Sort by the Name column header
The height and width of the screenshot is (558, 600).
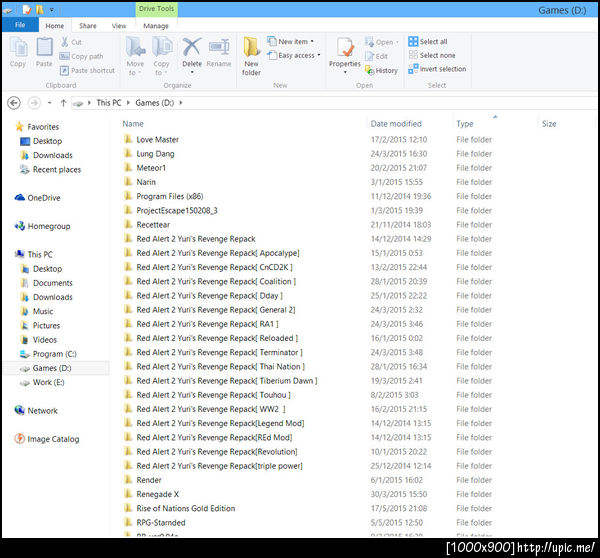(133, 124)
